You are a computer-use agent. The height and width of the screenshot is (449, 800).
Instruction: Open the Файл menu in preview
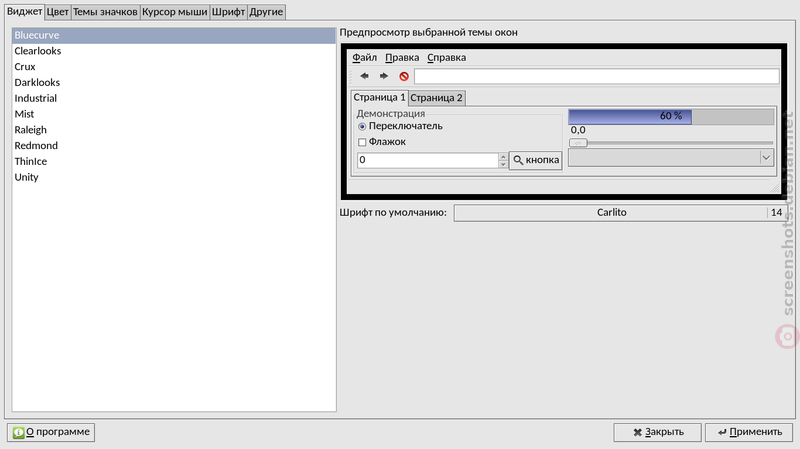[x=364, y=58]
